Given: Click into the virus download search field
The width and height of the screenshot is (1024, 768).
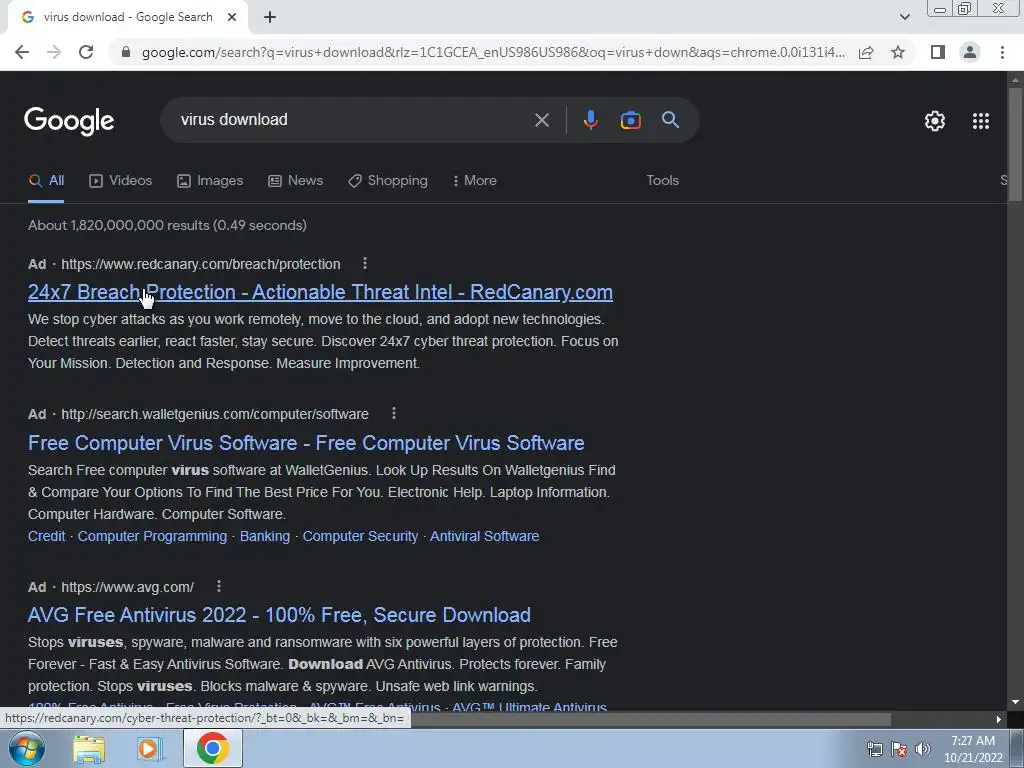Looking at the screenshot, I should (353, 120).
